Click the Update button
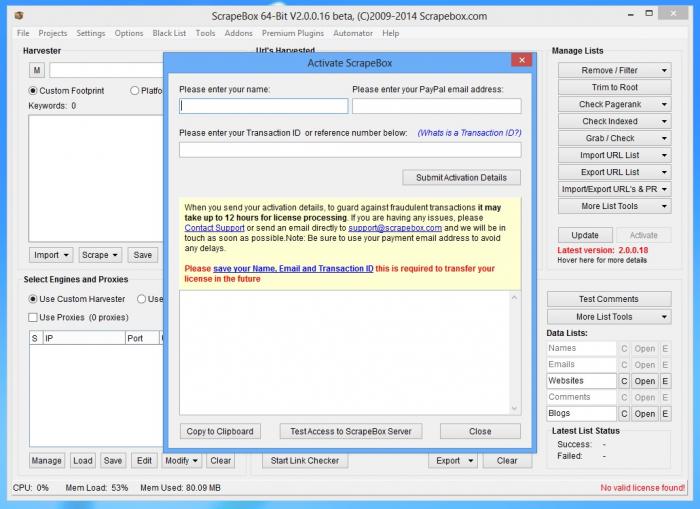The image size is (700, 509). click(585, 235)
